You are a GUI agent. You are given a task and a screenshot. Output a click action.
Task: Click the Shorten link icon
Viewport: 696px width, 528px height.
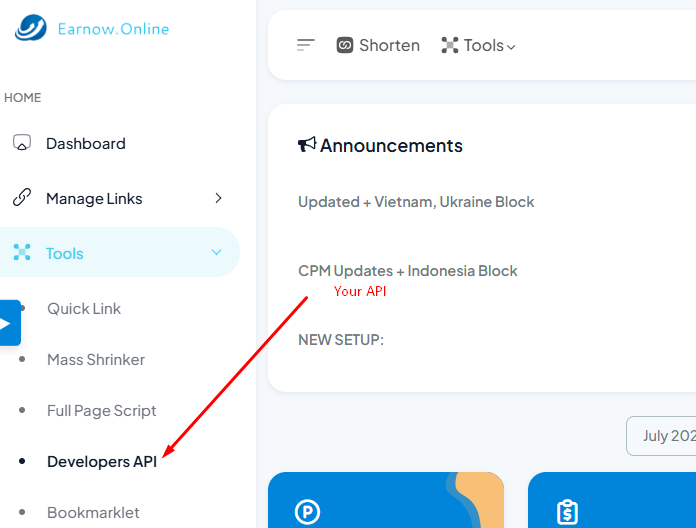tap(345, 45)
